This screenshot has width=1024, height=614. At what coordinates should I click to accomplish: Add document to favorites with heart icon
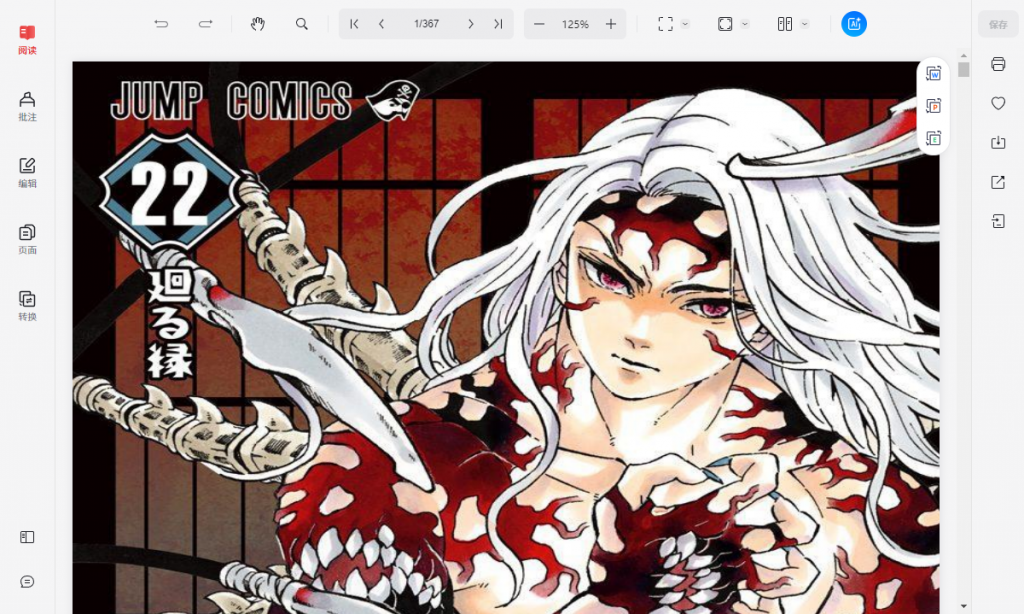[x=998, y=103]
